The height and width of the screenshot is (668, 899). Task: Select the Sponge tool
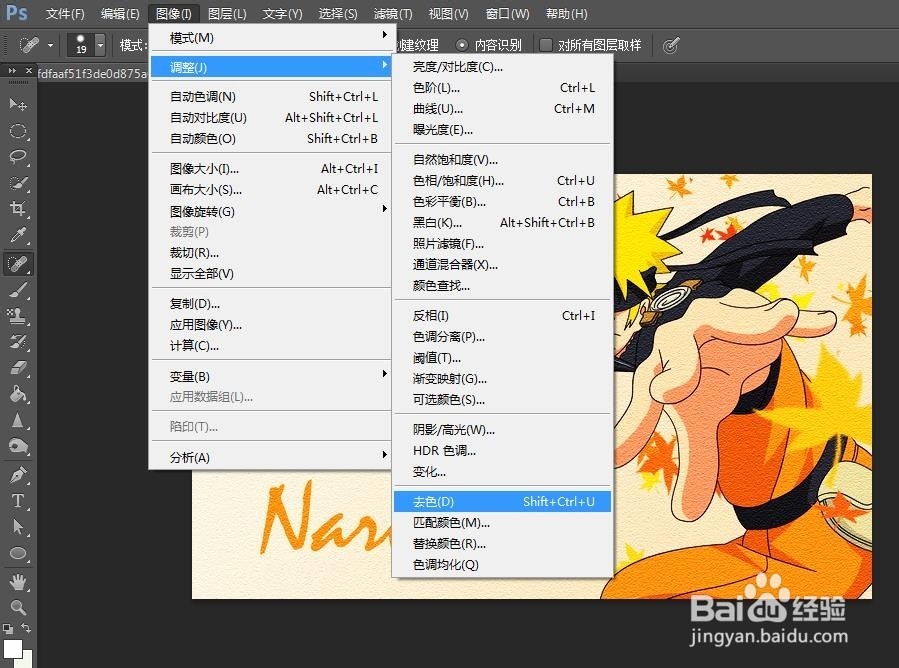pos(18,447)
